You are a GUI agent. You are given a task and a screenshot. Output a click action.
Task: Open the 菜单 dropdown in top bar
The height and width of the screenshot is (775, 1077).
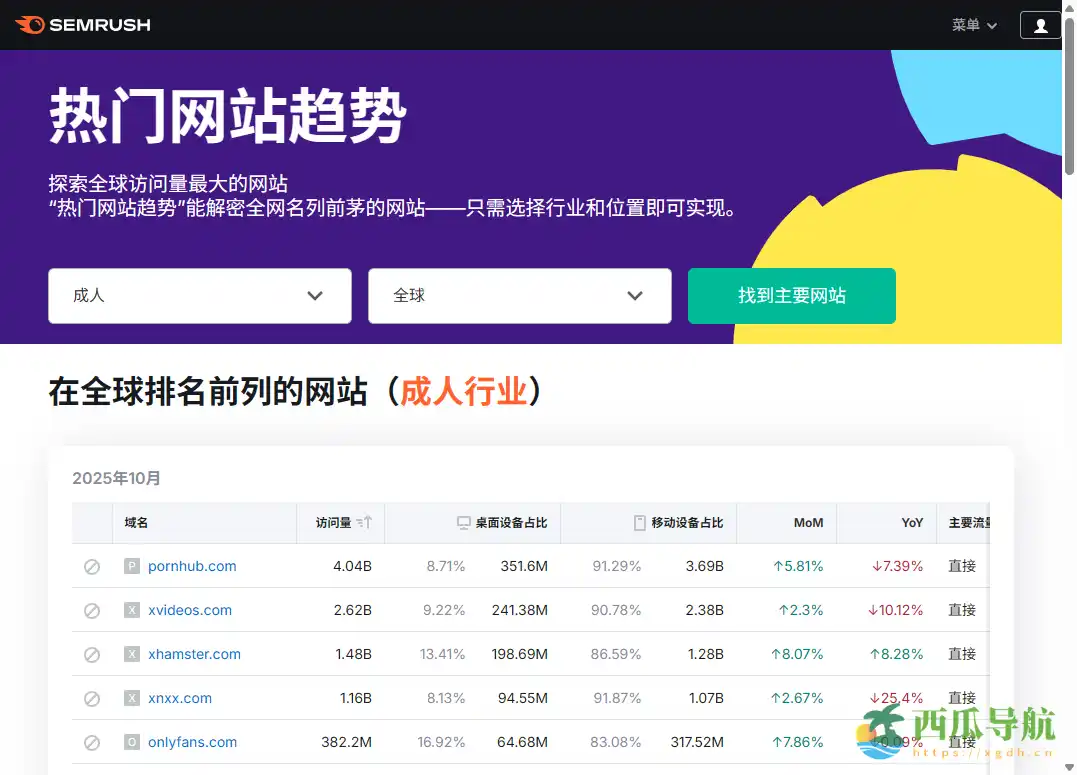(x=972, y=25)
